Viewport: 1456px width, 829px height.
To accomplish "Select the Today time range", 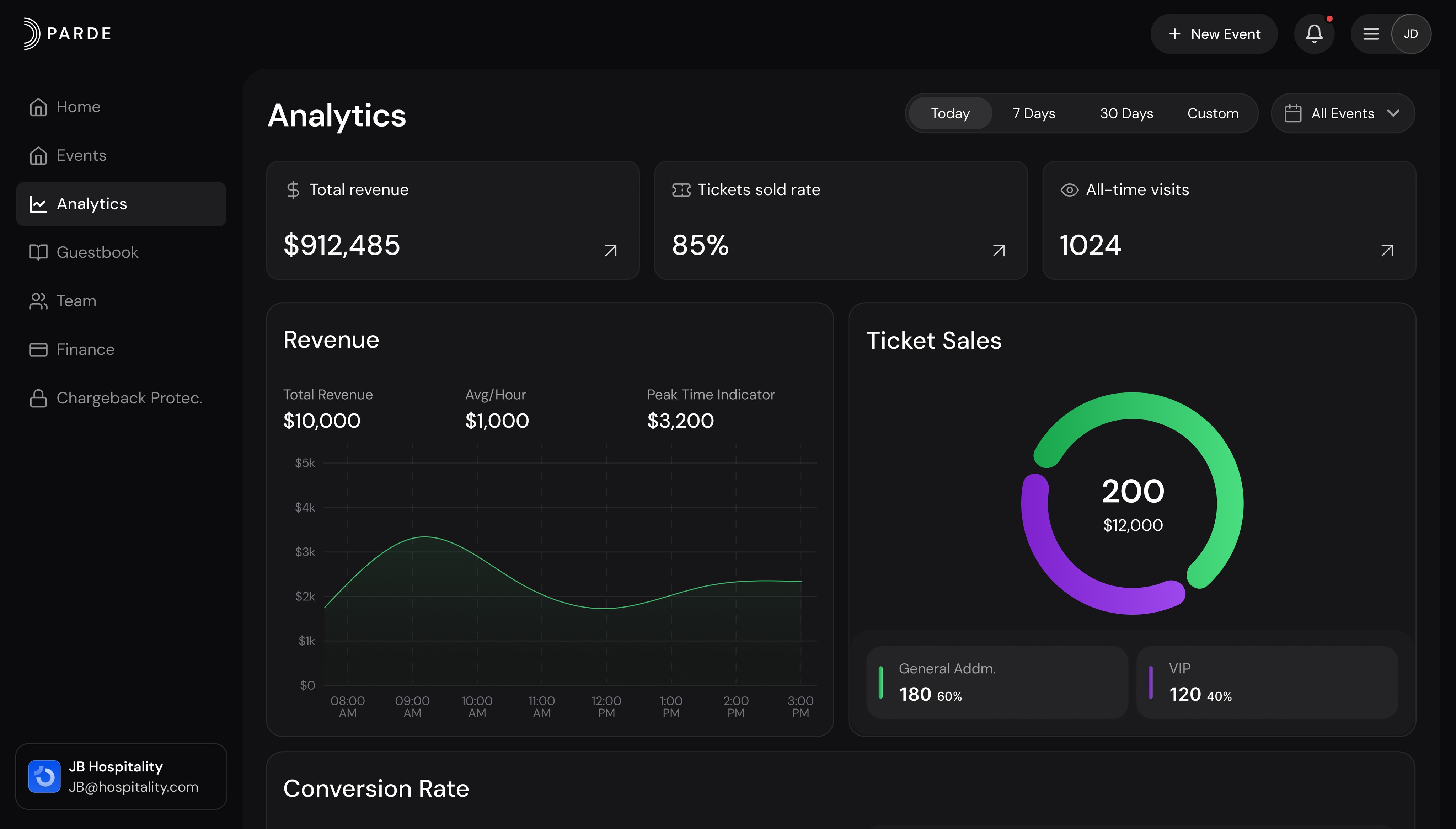I will [x=950, y=113].
